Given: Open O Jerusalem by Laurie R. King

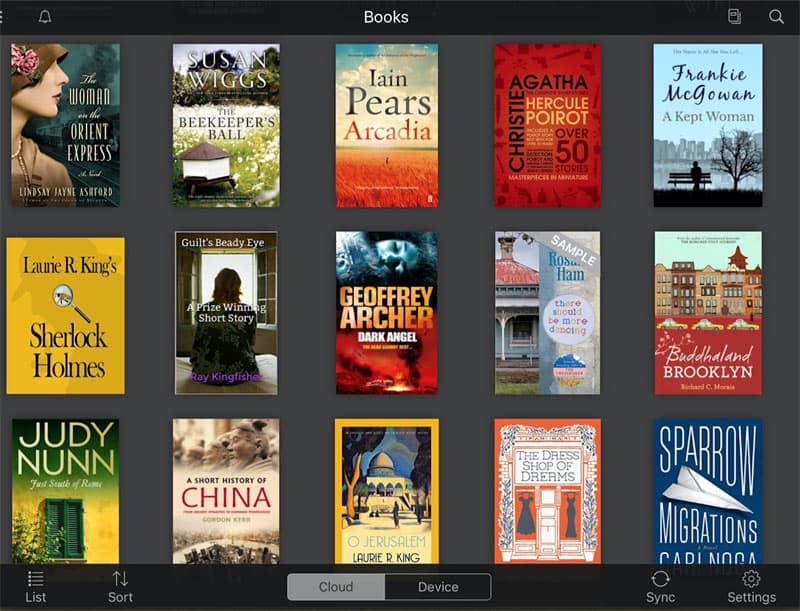Looking at the screenshot, I should point(387,491).
